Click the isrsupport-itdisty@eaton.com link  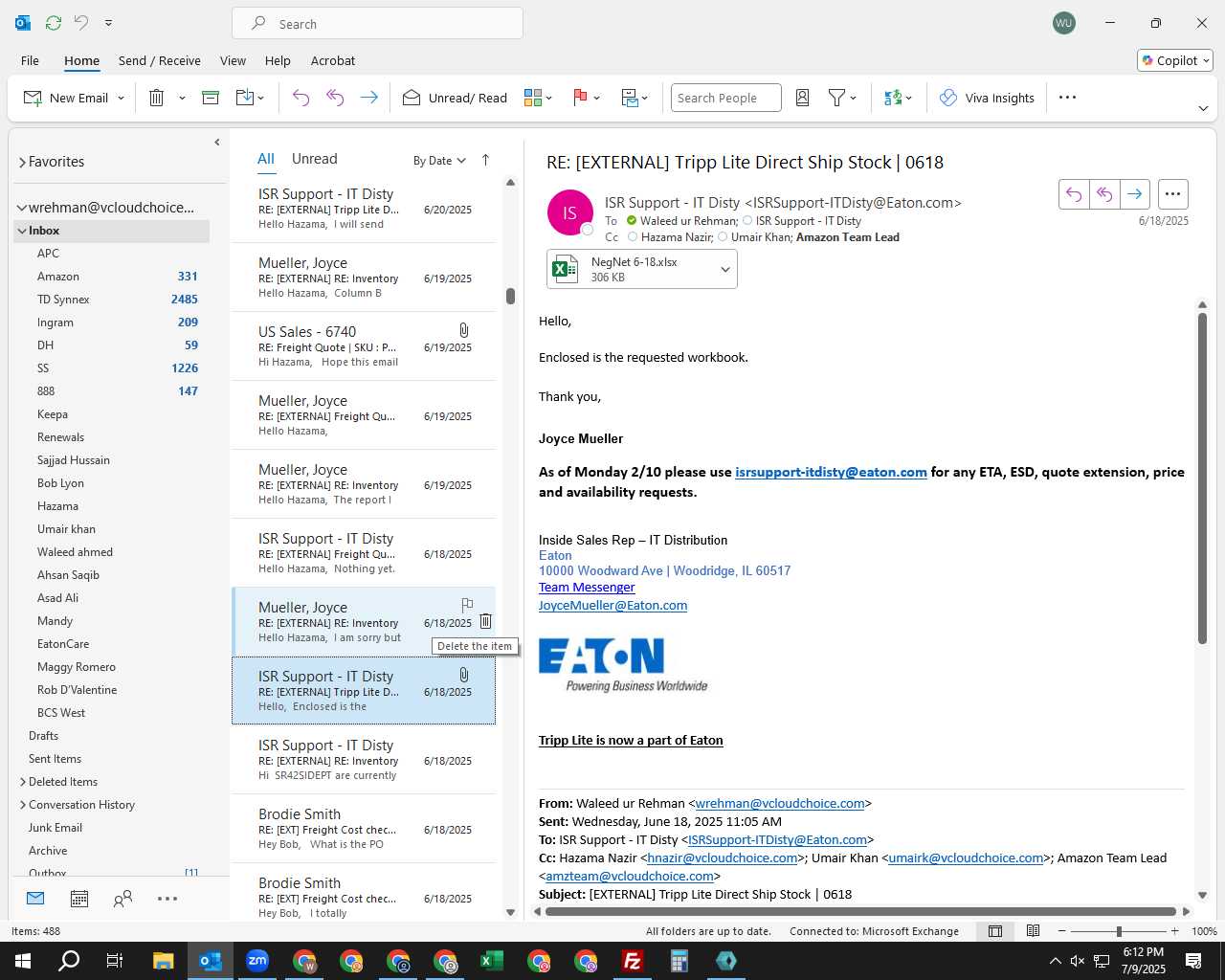coord(831,472)
